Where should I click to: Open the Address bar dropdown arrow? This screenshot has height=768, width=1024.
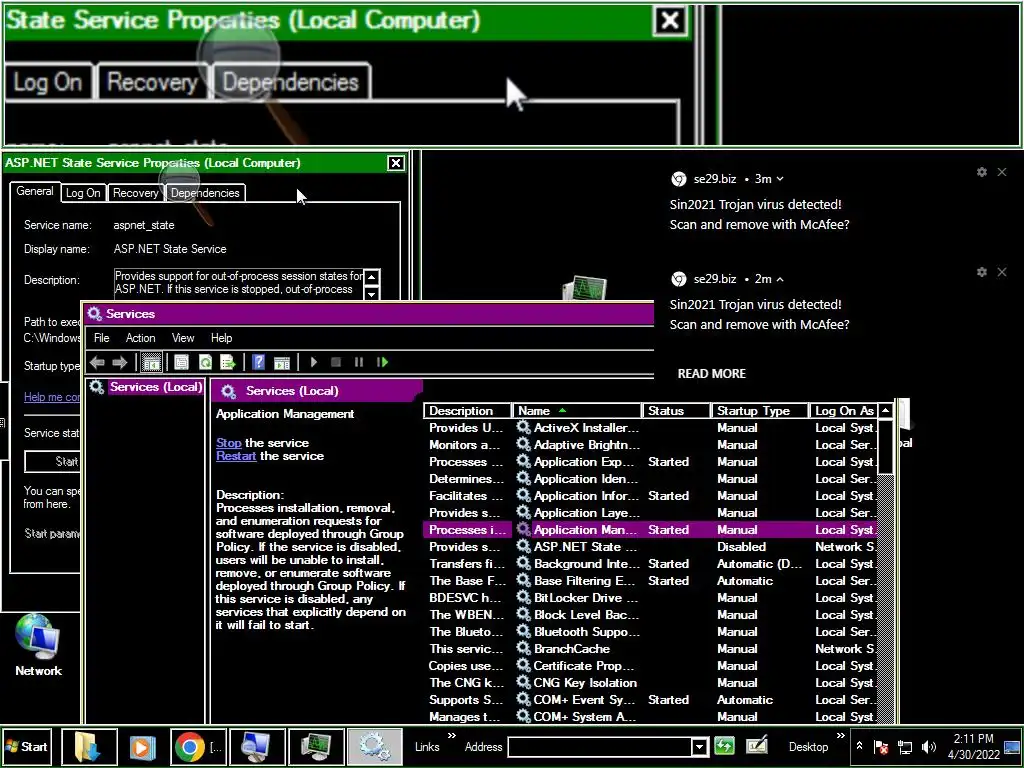(x=699, y=747)
